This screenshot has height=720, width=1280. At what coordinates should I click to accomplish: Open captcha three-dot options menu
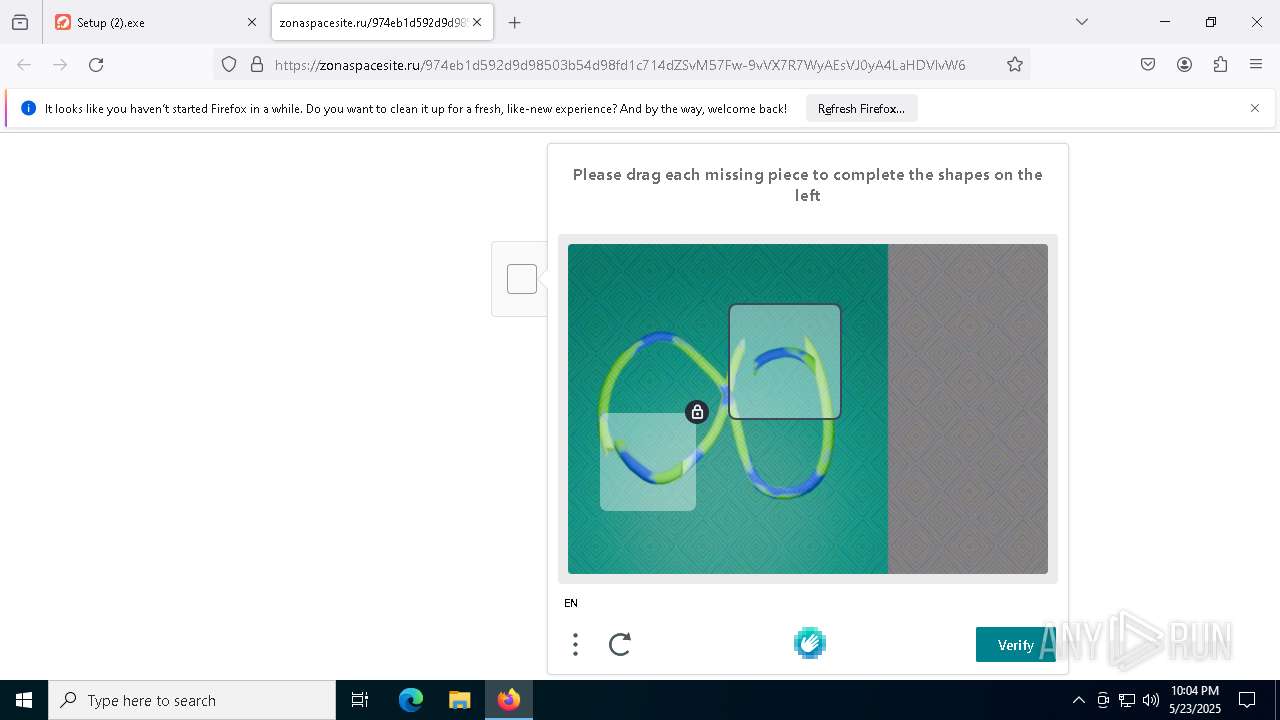[x=575, y=644]
